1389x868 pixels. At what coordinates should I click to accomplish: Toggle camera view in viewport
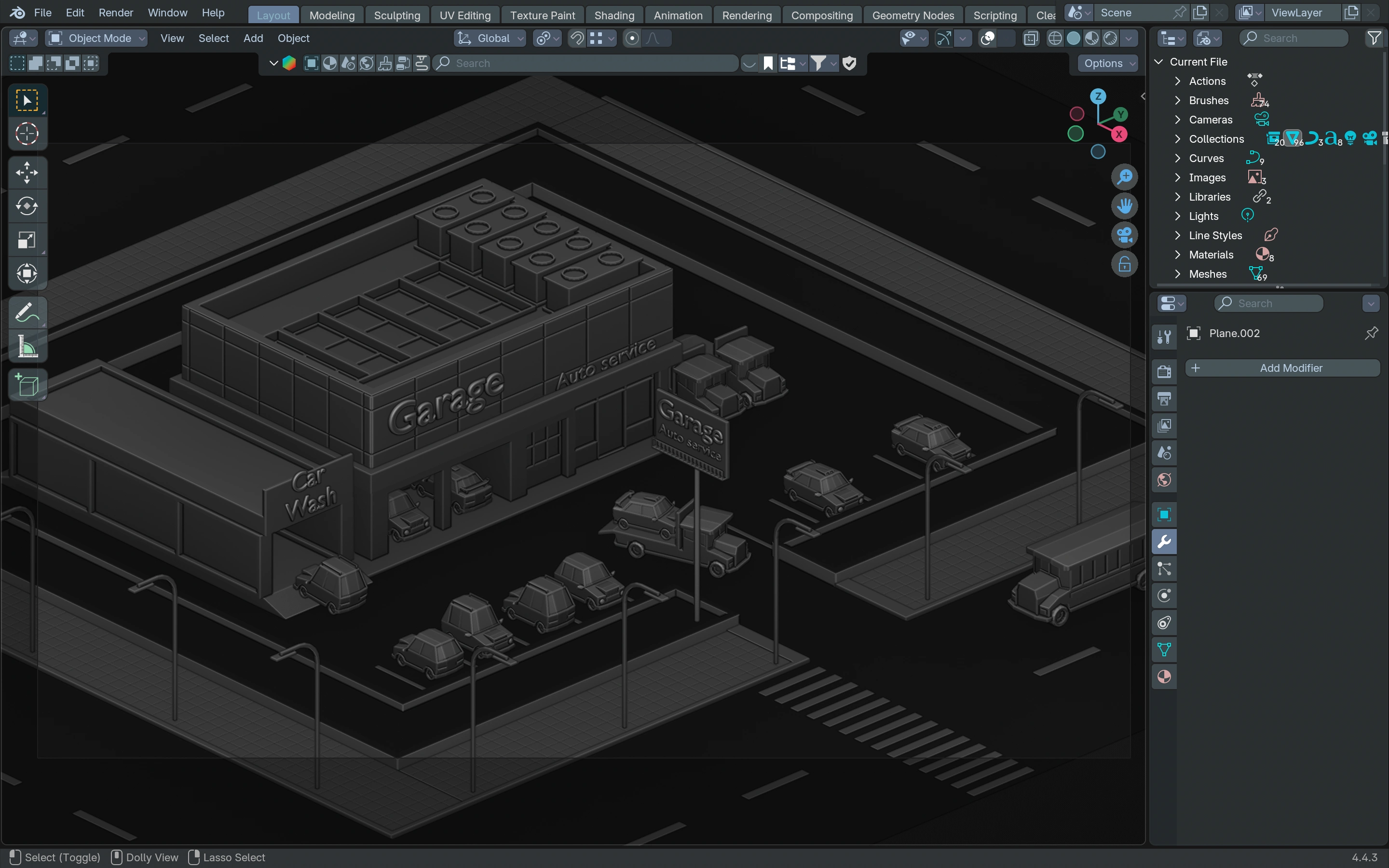pos(1124,235)
